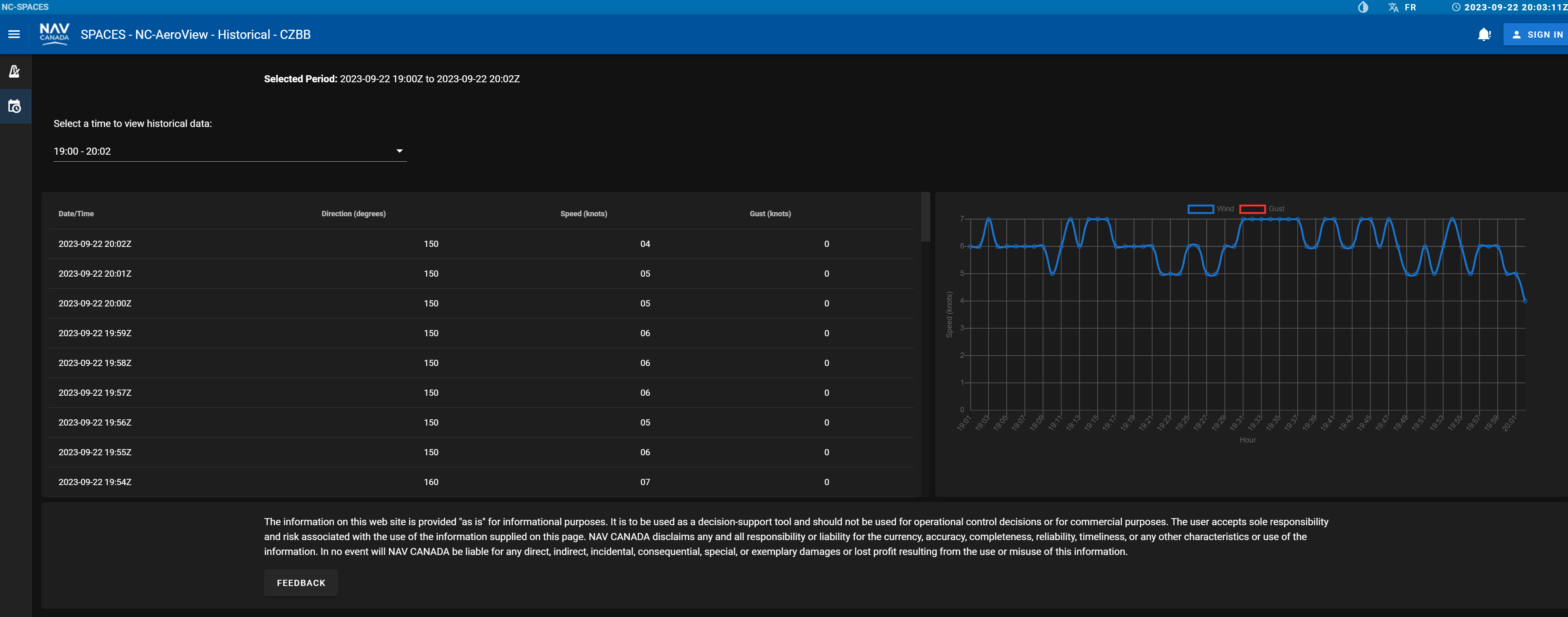Click speed value 07 in 19:54Z row
The height and width of the screenshot is (617, 1568).
click(645, 482)
